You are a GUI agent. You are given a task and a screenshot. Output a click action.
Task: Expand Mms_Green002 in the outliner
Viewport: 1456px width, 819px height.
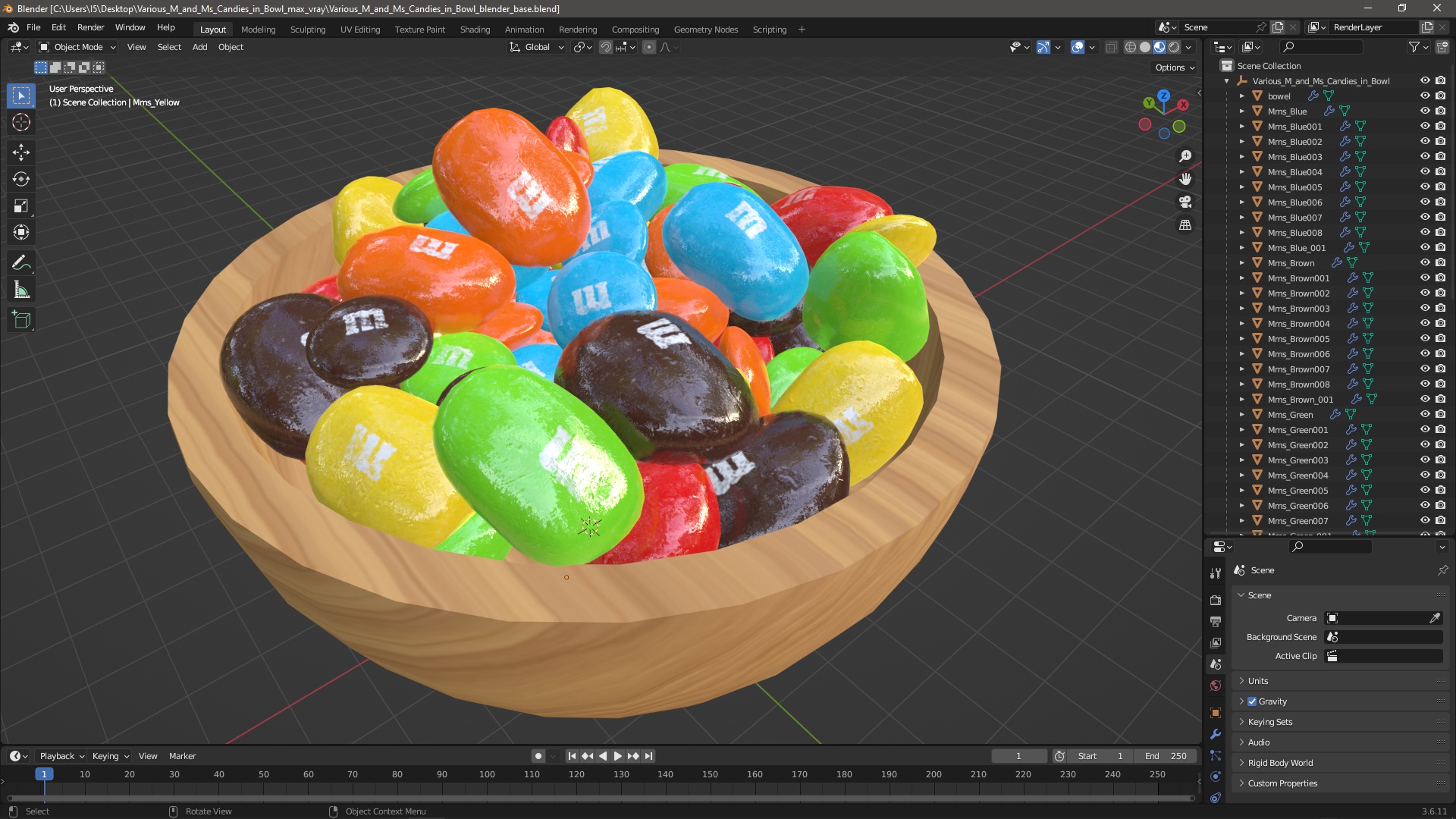coord(1241,445)
